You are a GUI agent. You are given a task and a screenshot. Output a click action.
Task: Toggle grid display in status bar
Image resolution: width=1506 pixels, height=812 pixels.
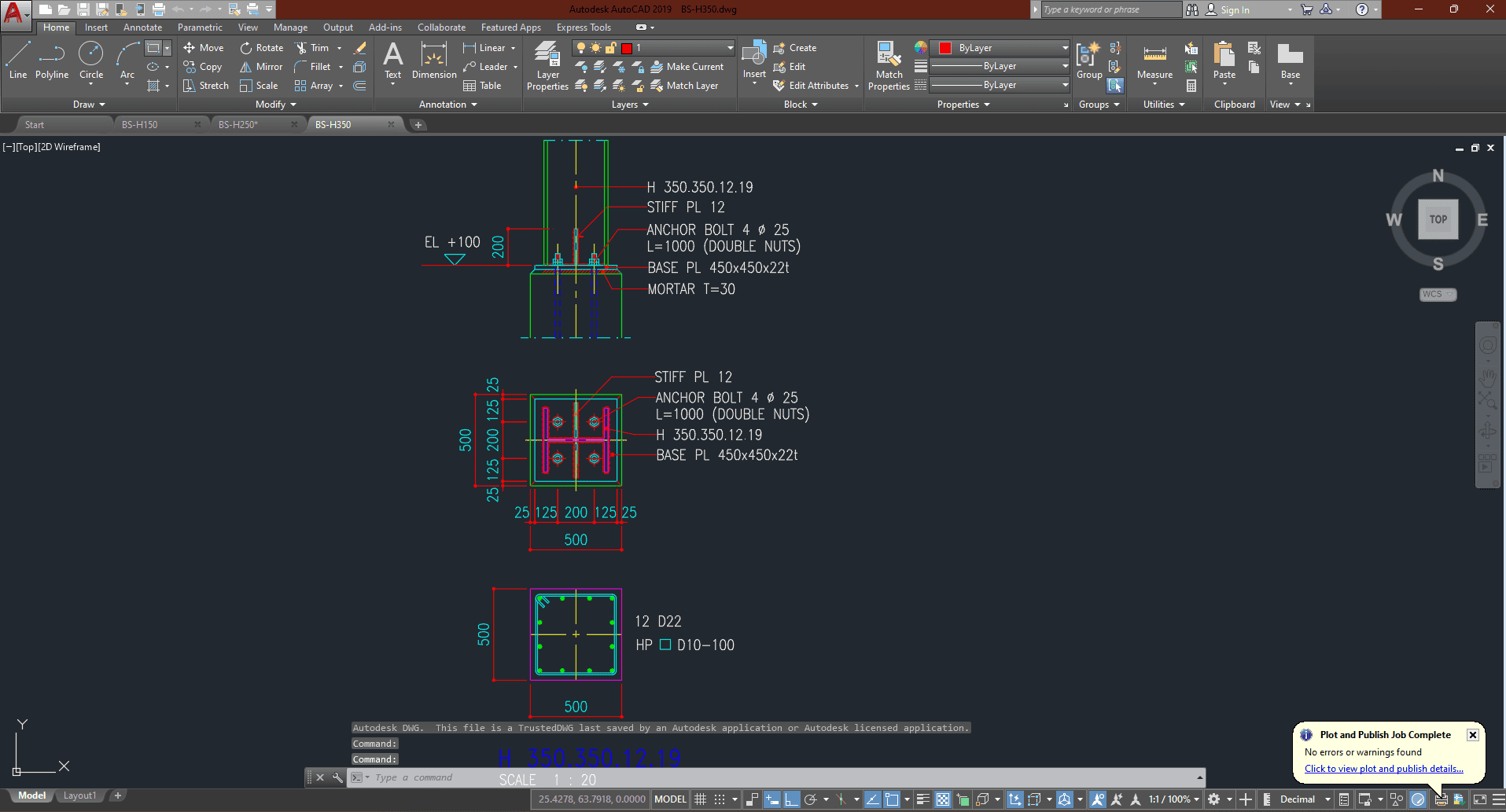[700, 799]
